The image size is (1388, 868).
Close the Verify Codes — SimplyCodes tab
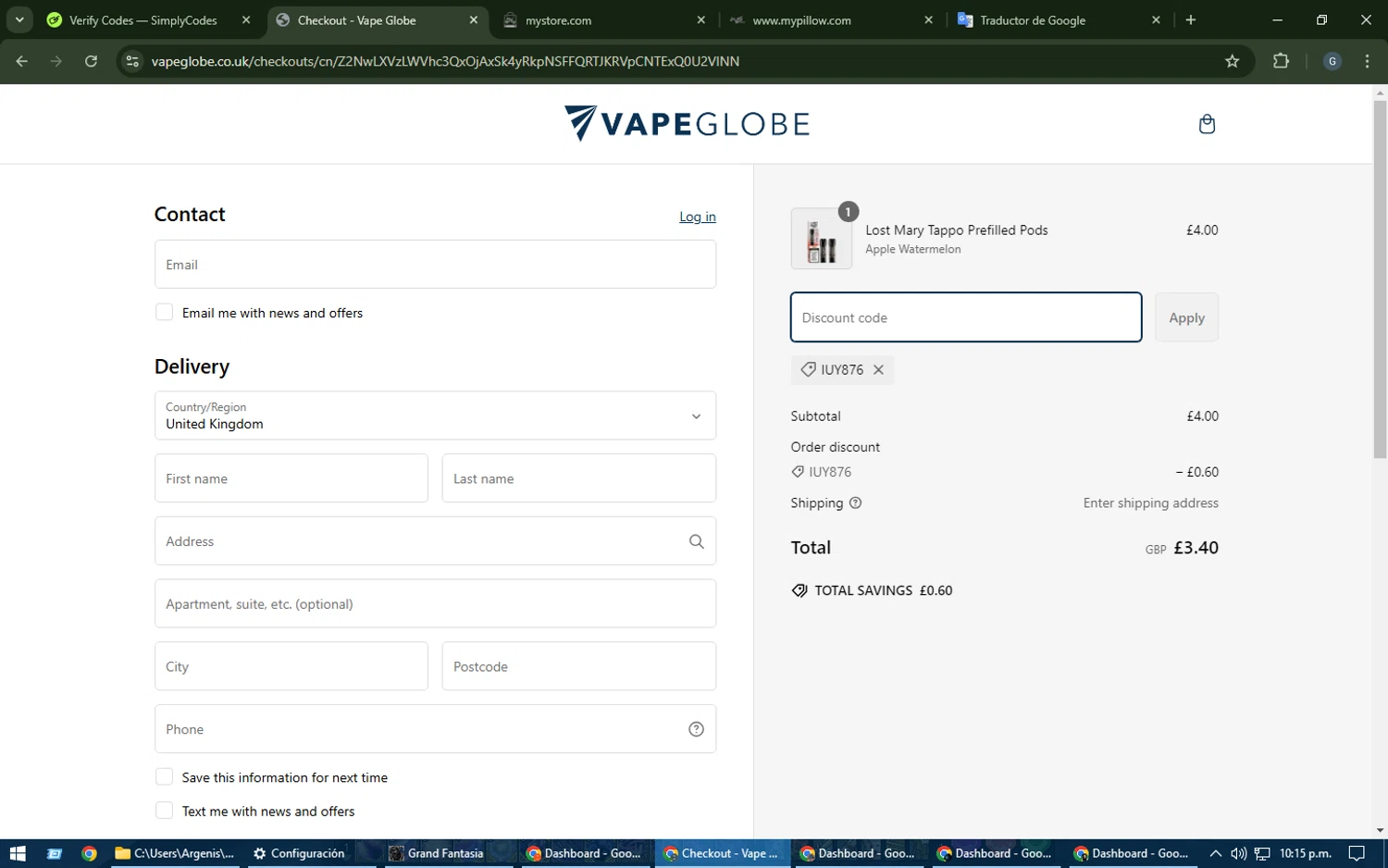point(246,19)
